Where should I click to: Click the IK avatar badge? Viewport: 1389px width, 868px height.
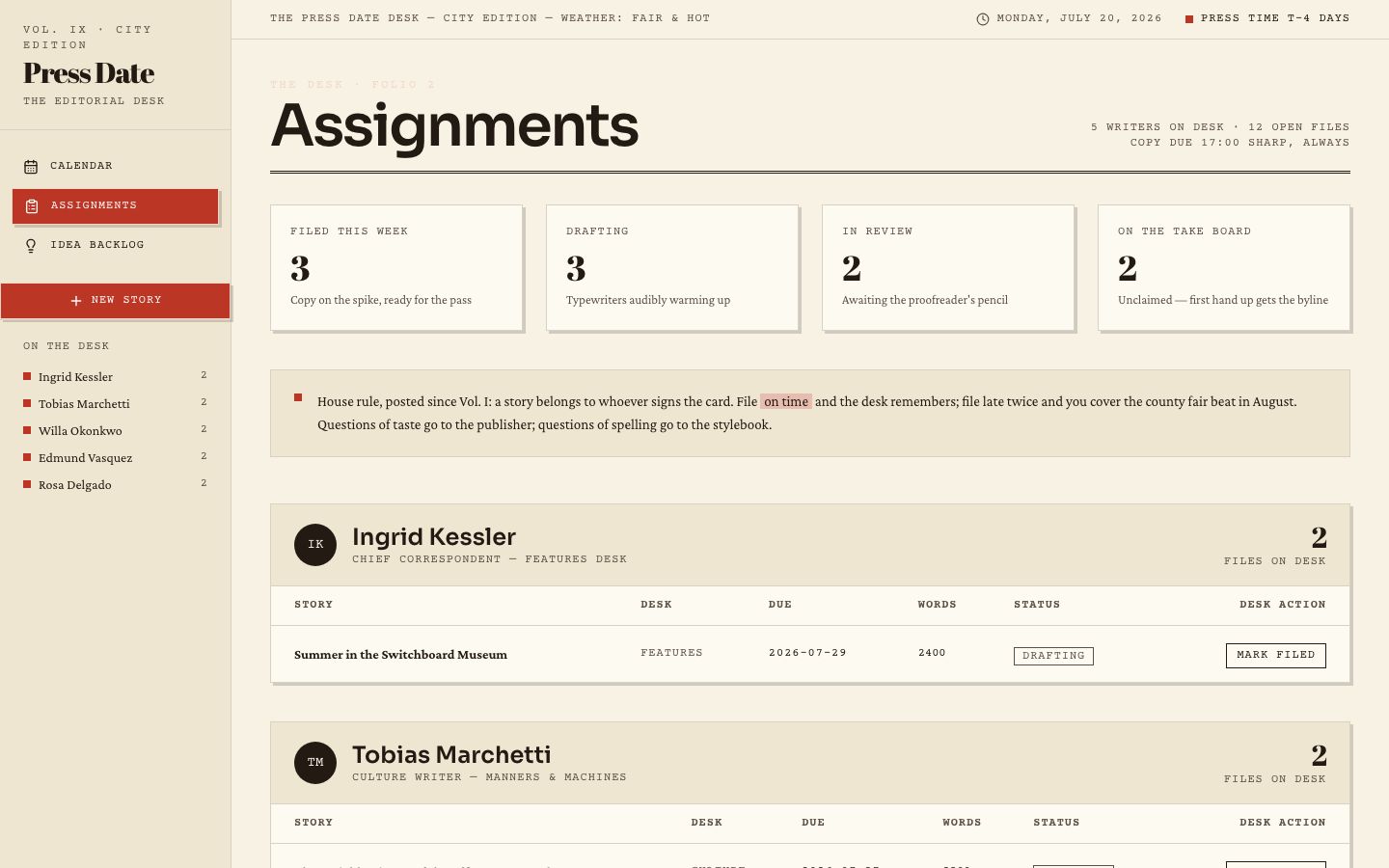click(315, 545)
